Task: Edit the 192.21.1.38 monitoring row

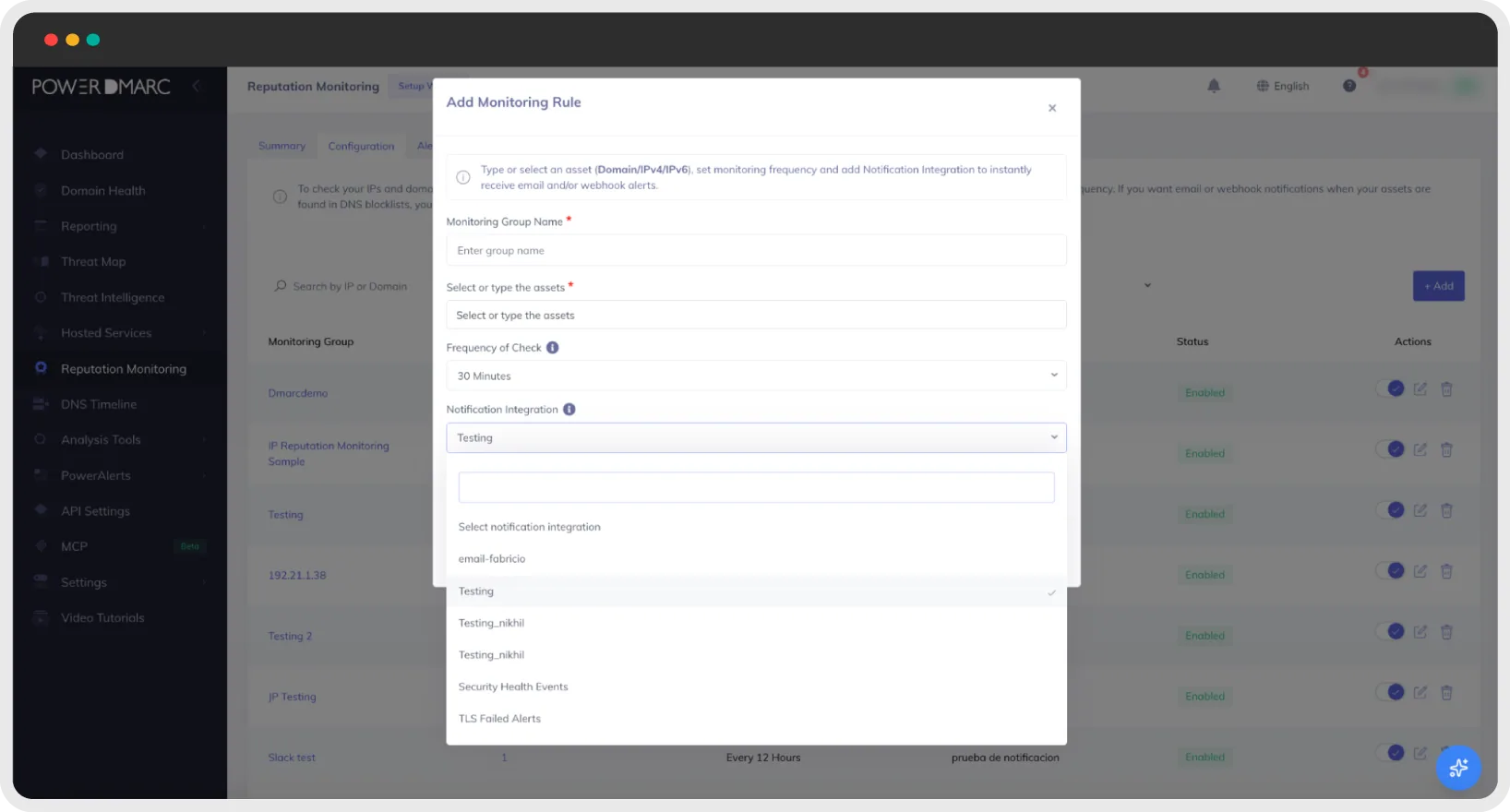Action: pos(1420,571)
